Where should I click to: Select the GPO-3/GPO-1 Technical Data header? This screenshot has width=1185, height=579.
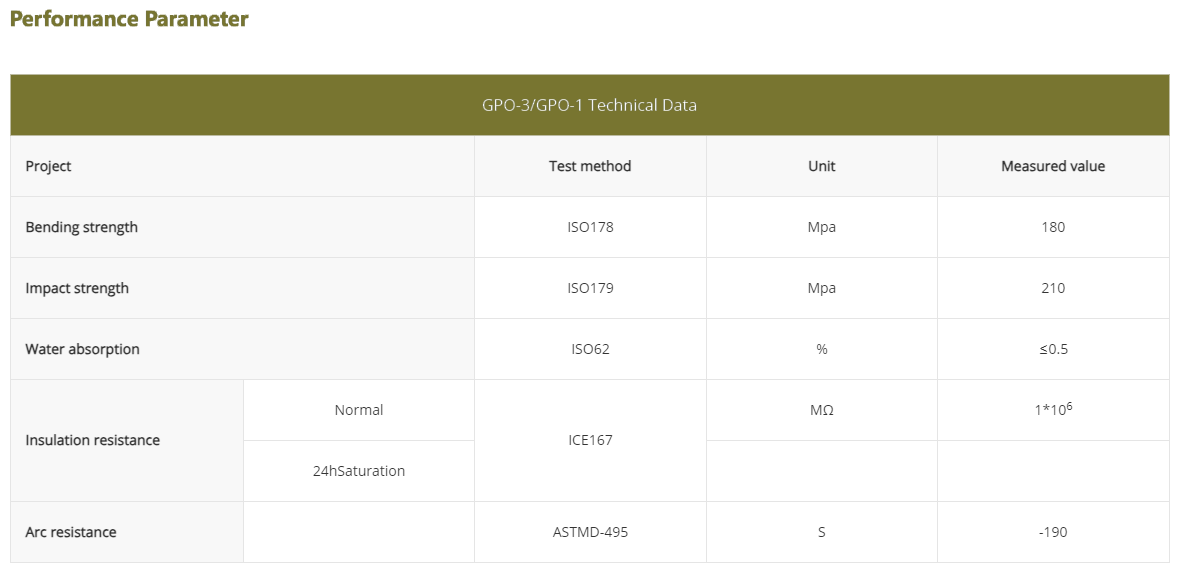point(589,105)
